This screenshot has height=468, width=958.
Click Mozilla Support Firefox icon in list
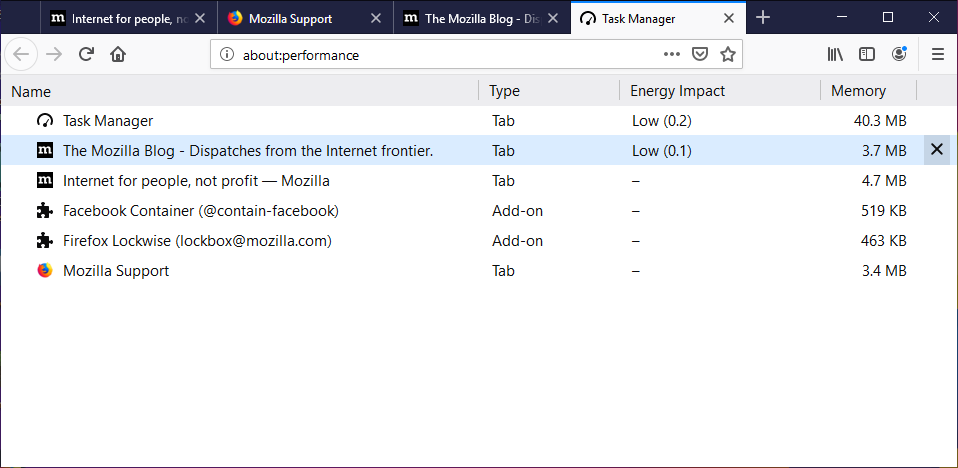click(x=45, y=271)
